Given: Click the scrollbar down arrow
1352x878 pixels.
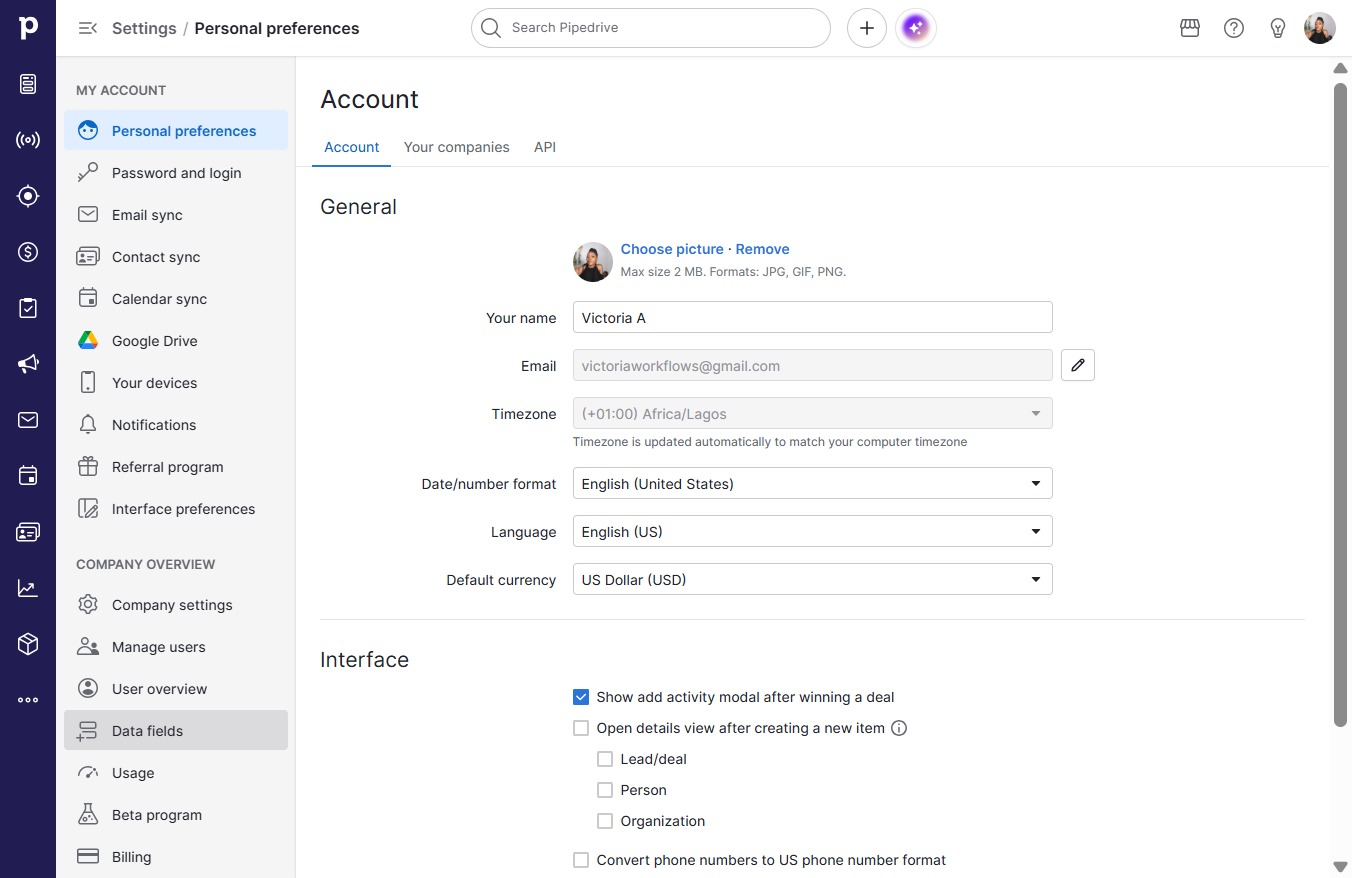Looking at the screenshot, I should point(1341,866).
